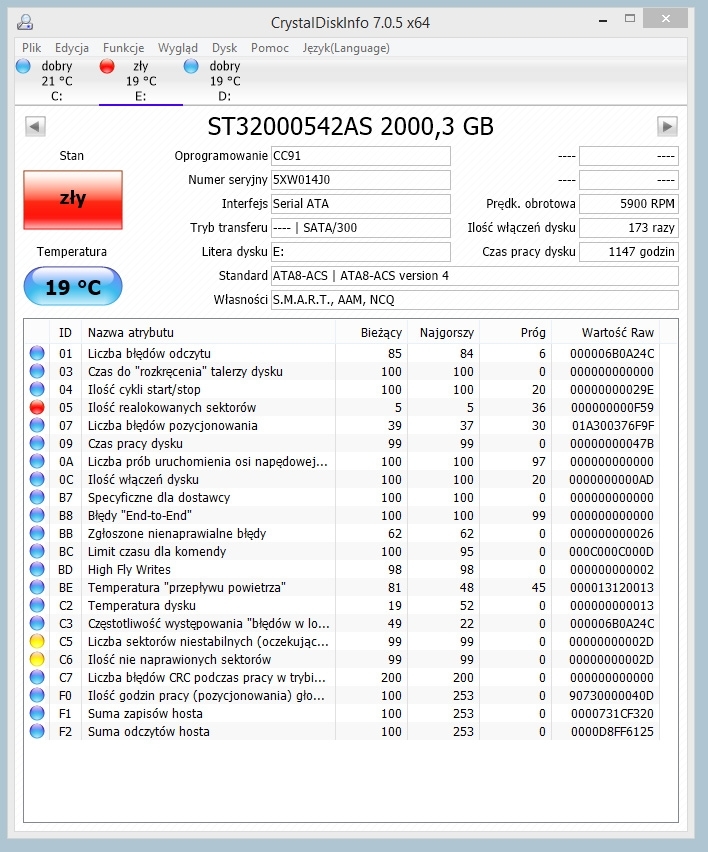
Task: Sort by Nazwa atrybutu column header
Action: 208,333
